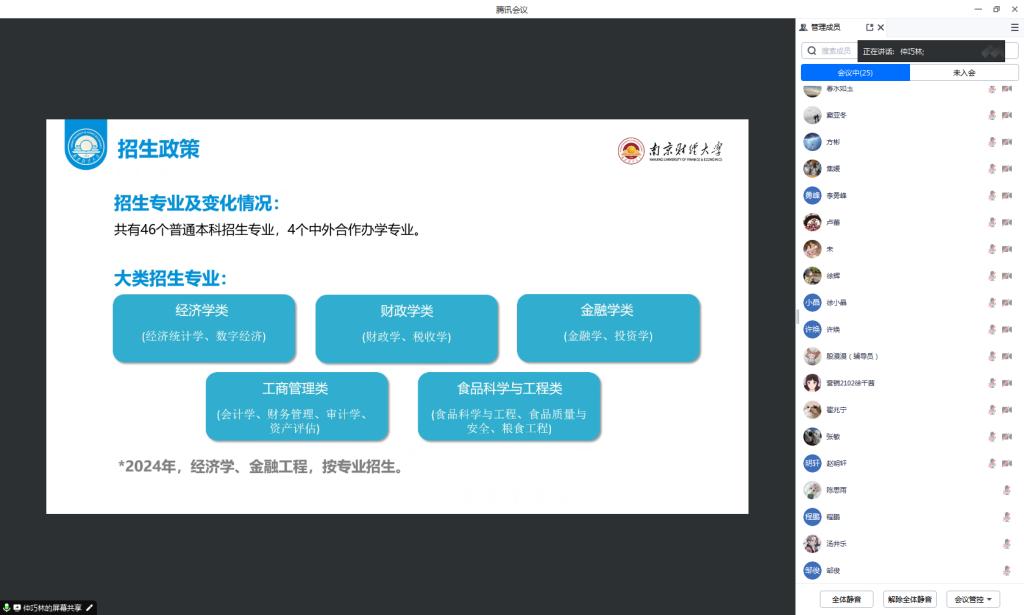
Task: Click the green microphone status icon
Action: tap(7, 607)
